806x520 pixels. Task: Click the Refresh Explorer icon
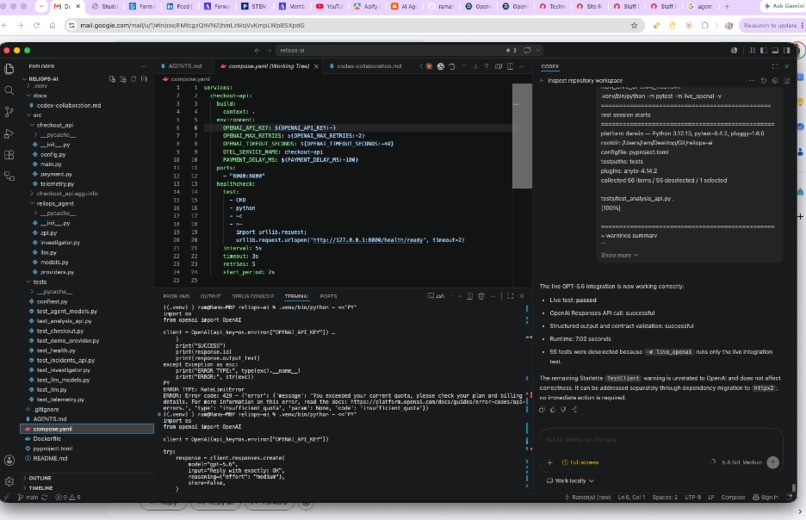[x=133, y=79]
